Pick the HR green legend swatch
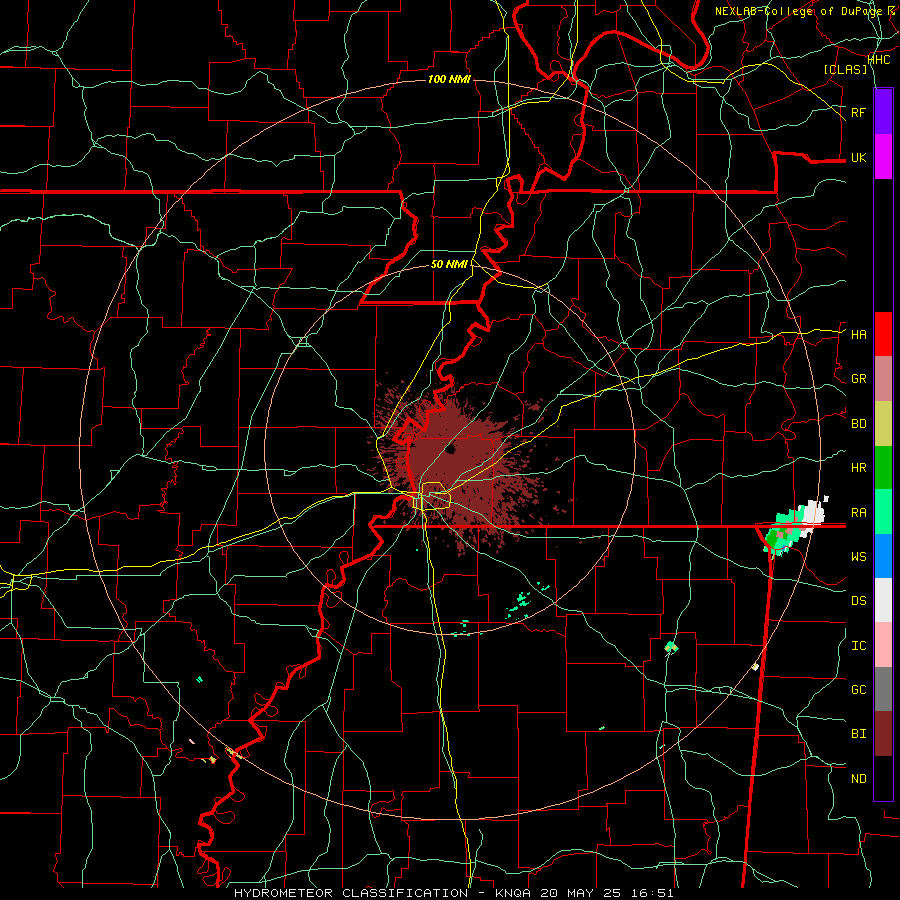Screen dimensions: 900x900 pyautogui.click(x=883, y=467)
